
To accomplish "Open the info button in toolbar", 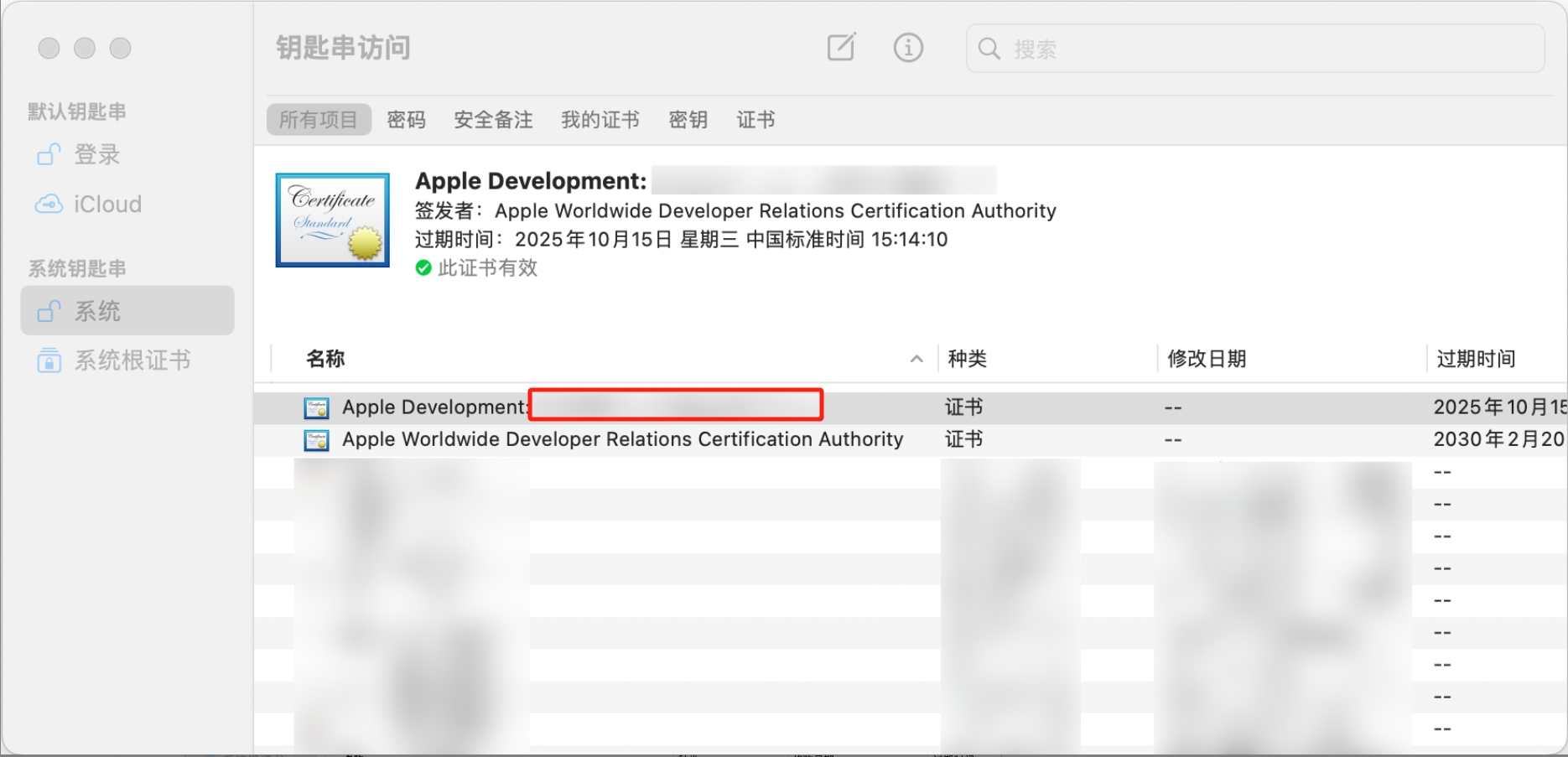I will click(x=908, y=48).
